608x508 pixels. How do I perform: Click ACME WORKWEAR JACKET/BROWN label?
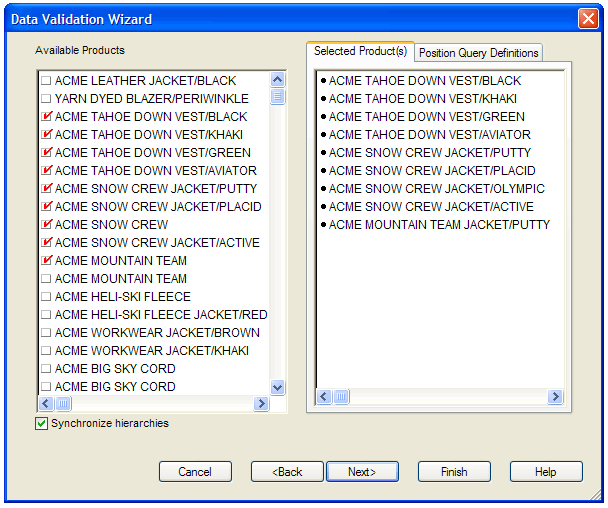(x=157, y=332)
